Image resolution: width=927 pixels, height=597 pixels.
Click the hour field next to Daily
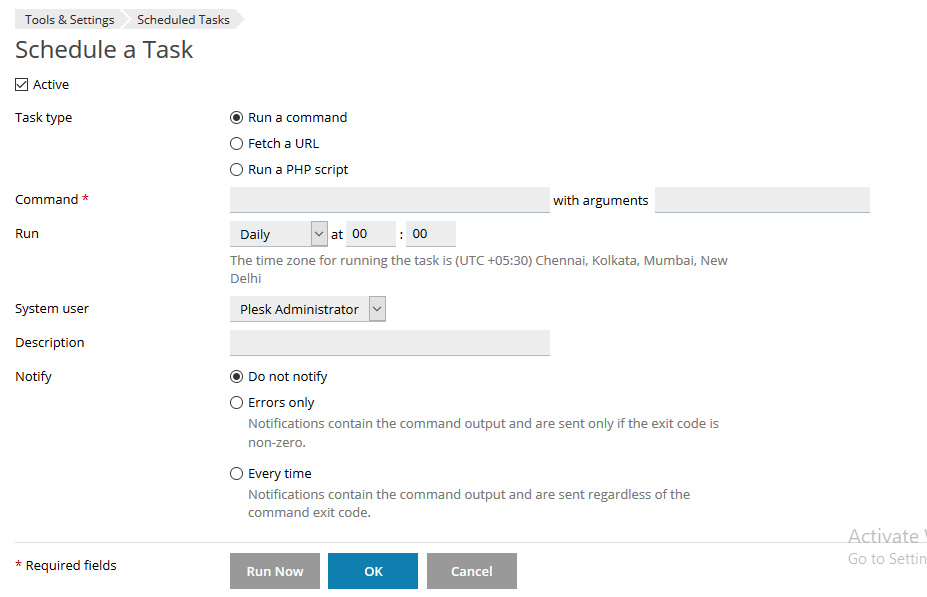point(370,233)
